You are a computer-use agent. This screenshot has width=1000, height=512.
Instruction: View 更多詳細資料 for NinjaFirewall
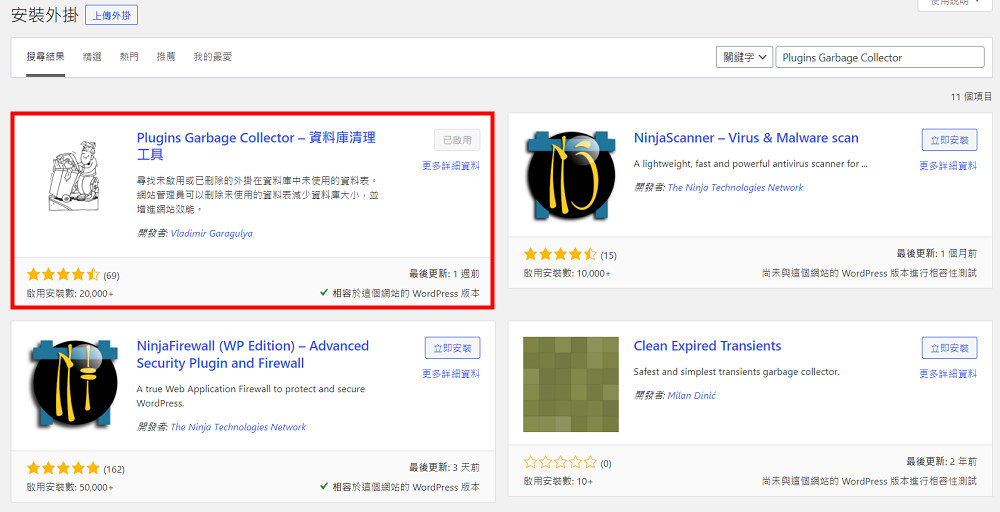coord(451,374)
